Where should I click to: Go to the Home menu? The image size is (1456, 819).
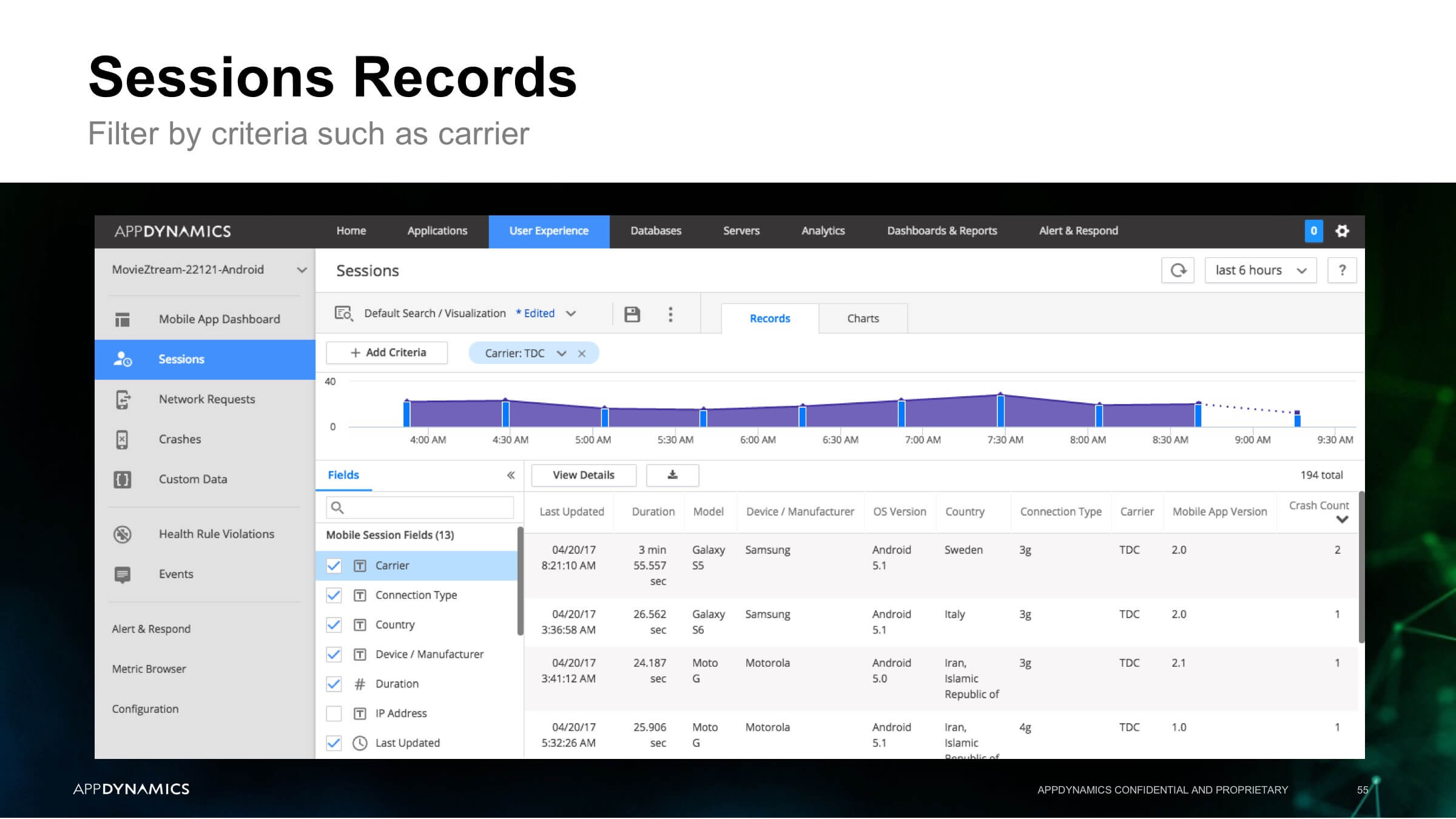coord(351,231)
